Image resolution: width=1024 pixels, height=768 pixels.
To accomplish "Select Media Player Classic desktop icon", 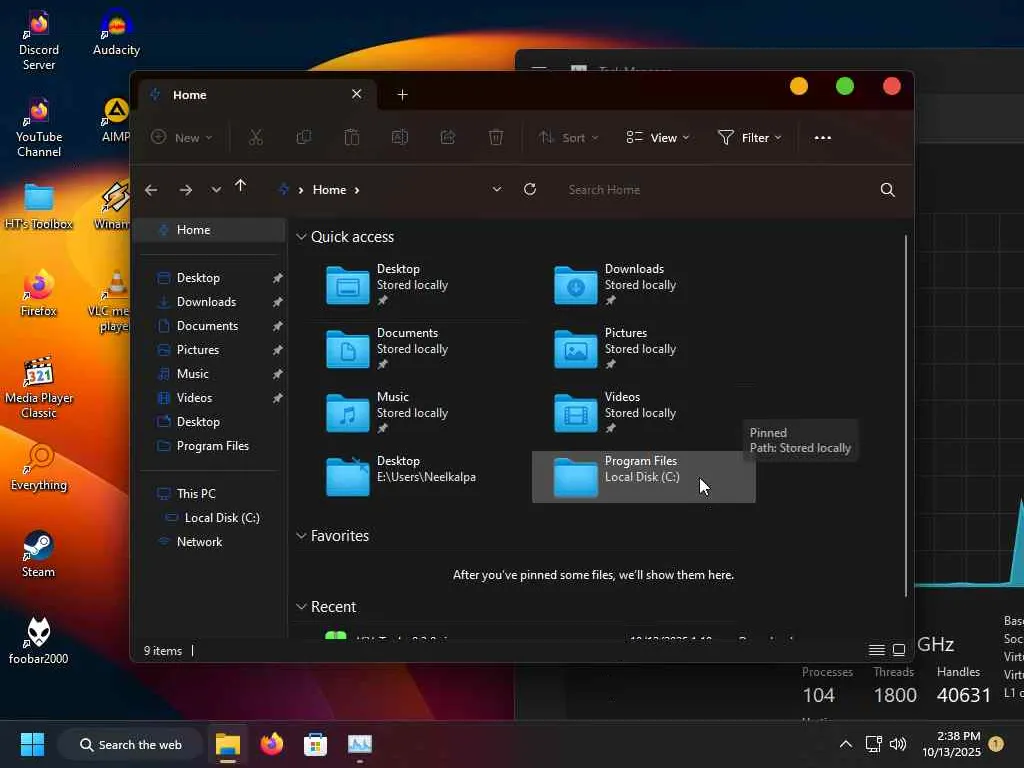I will 39,387.
